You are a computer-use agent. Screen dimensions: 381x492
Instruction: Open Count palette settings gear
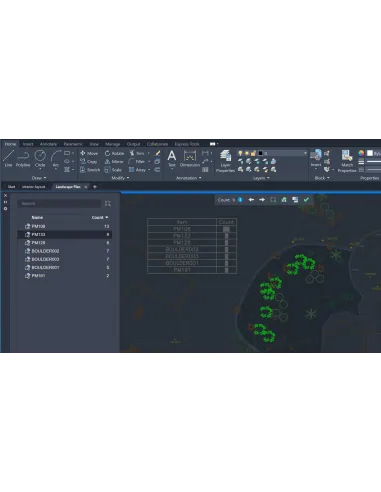(x=5, y=209)
